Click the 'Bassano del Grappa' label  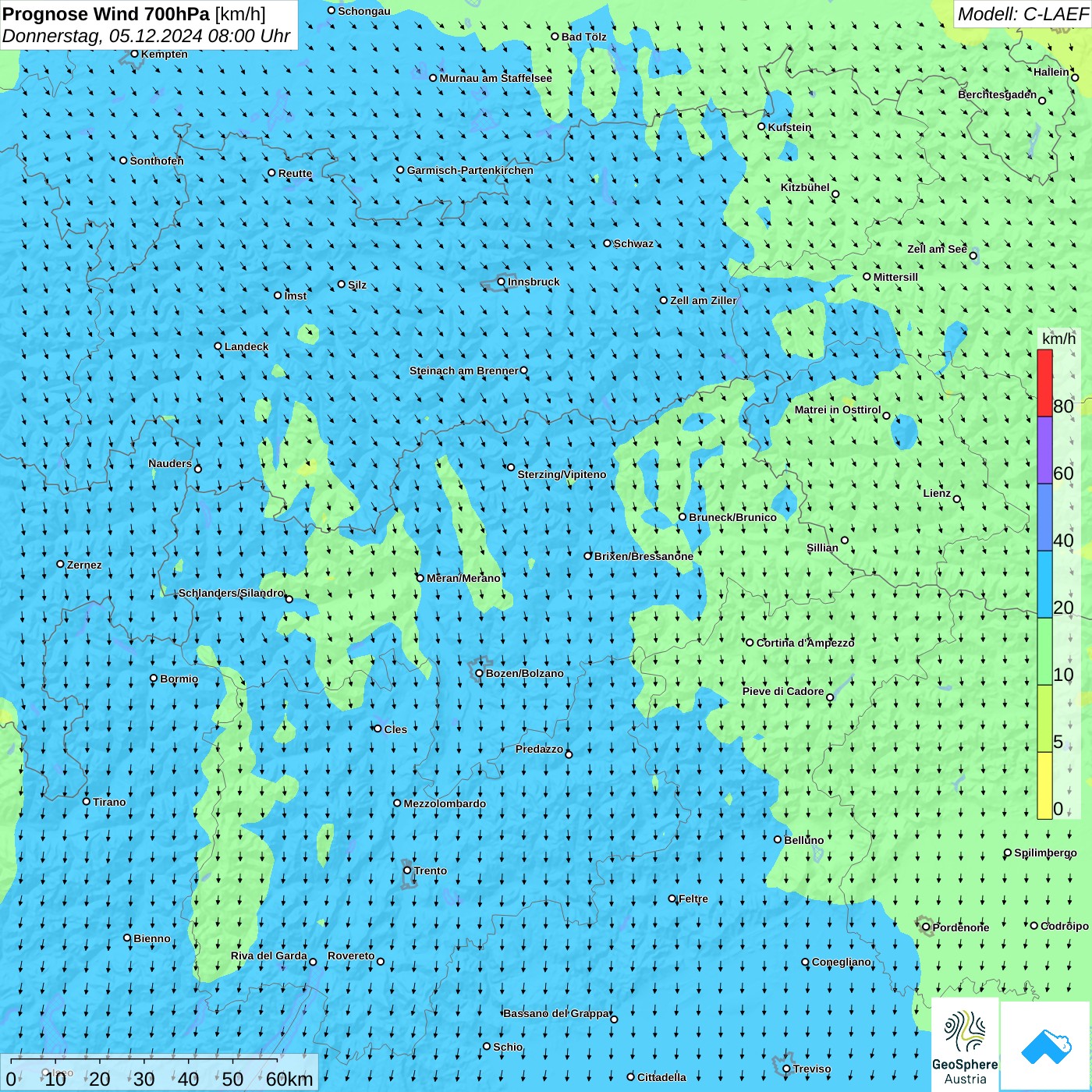tap(557, 1013)
